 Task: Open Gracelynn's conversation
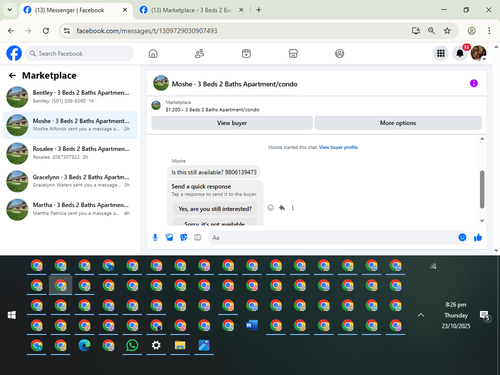[x=70, y=181]
